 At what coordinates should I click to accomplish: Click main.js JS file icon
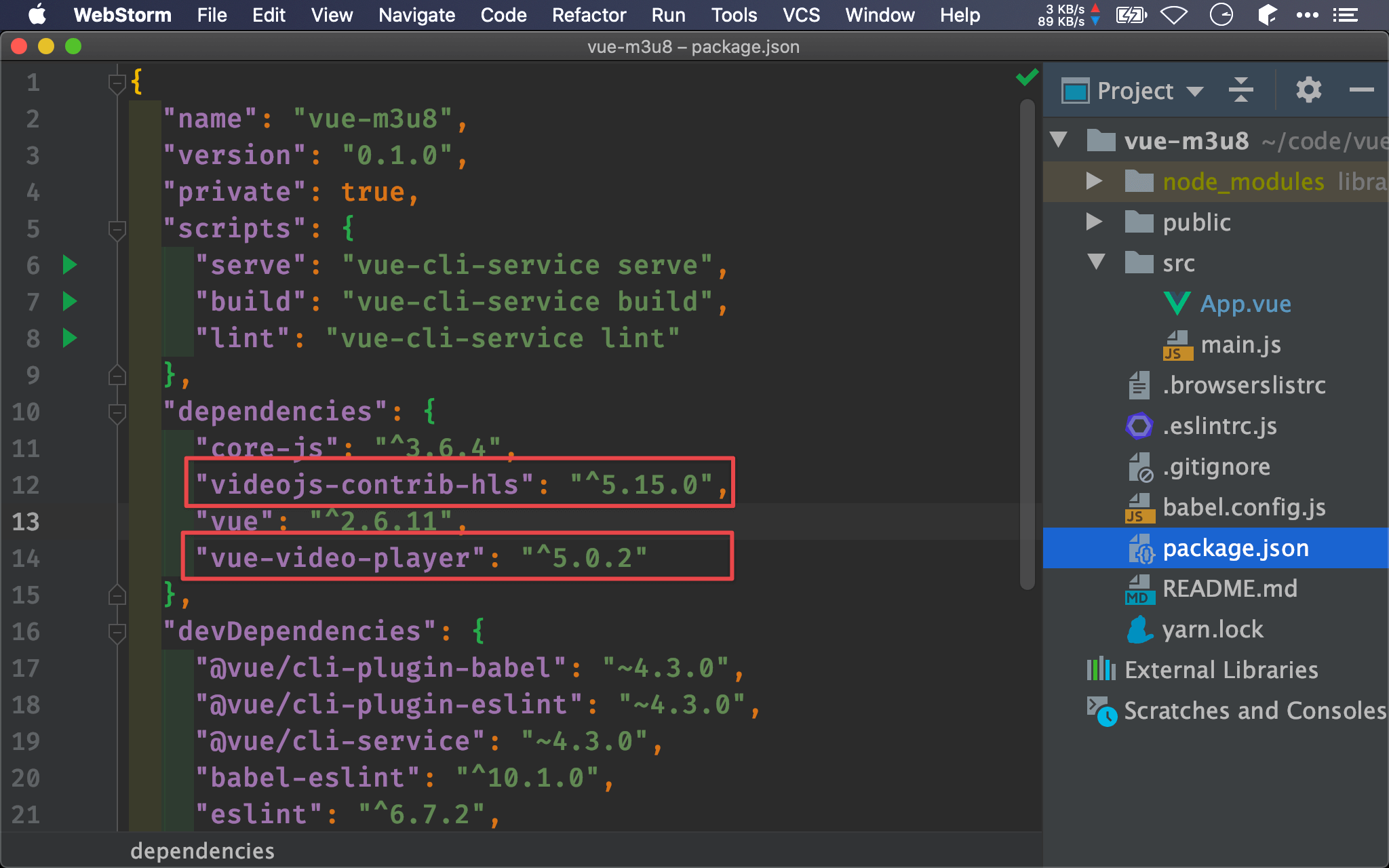click(1178, 345)
